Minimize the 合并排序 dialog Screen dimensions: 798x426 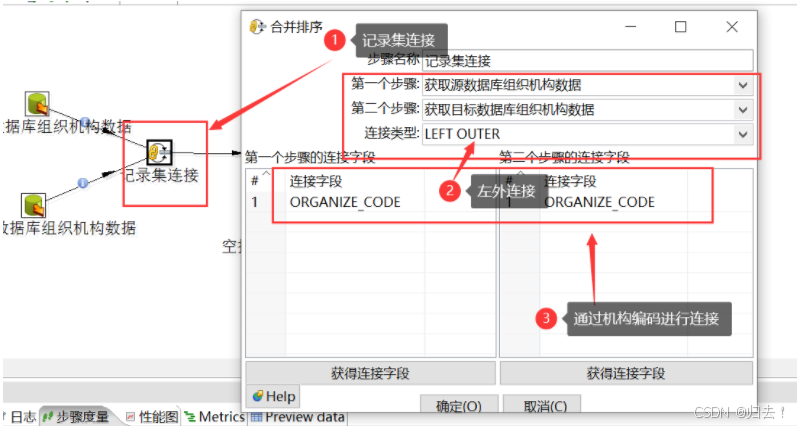coord(631,26)
